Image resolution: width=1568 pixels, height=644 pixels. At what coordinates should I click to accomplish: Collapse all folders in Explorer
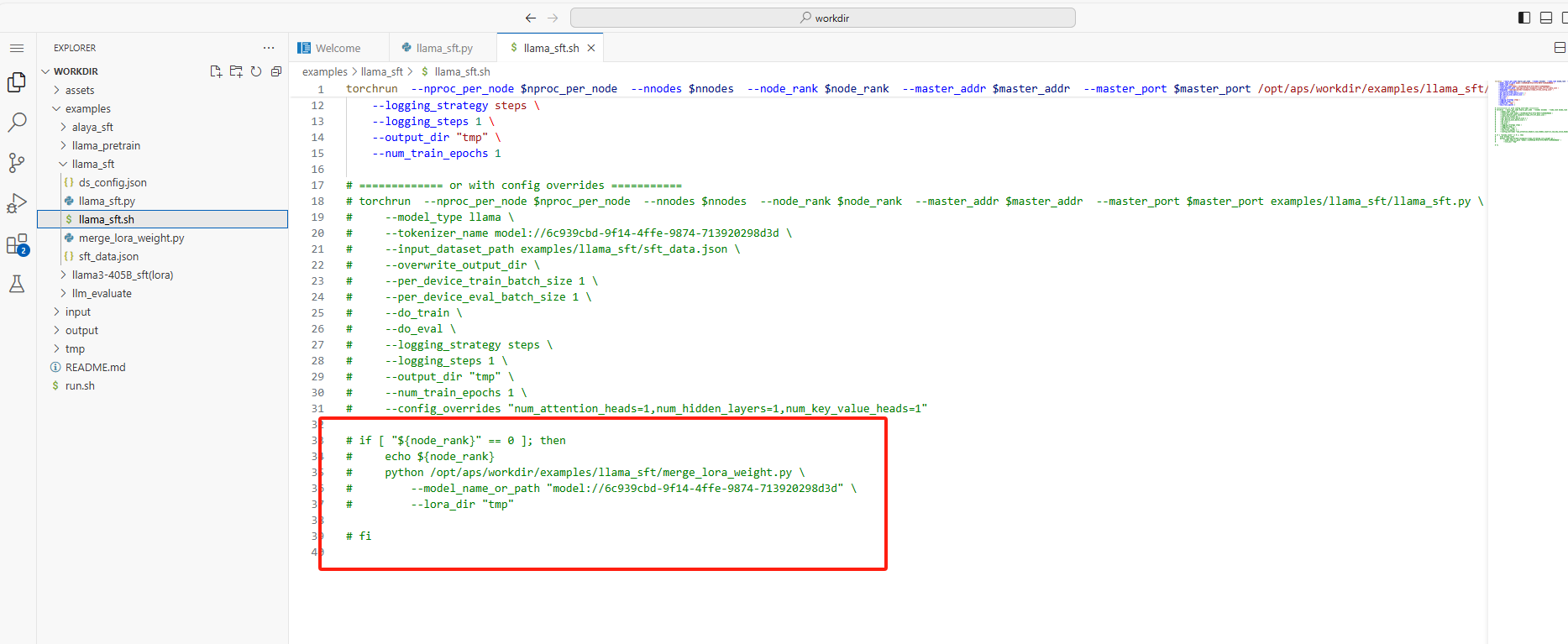276,71
